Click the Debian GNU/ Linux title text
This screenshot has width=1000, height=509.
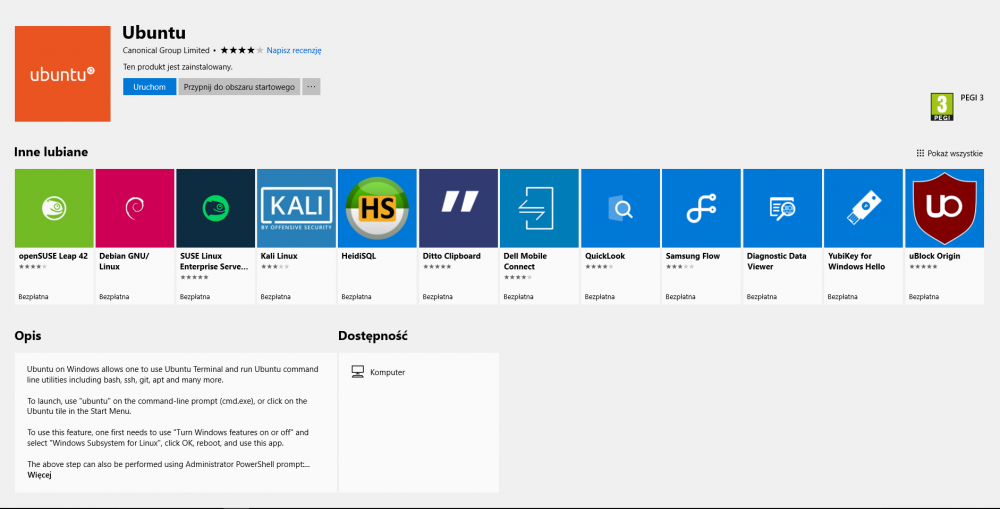(124, 261)
